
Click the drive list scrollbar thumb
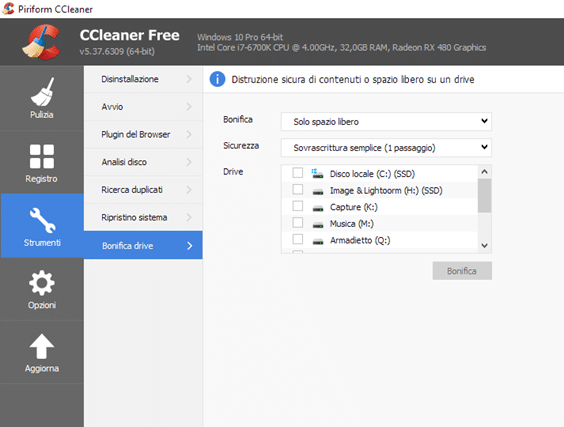click(x=484, y=196)
